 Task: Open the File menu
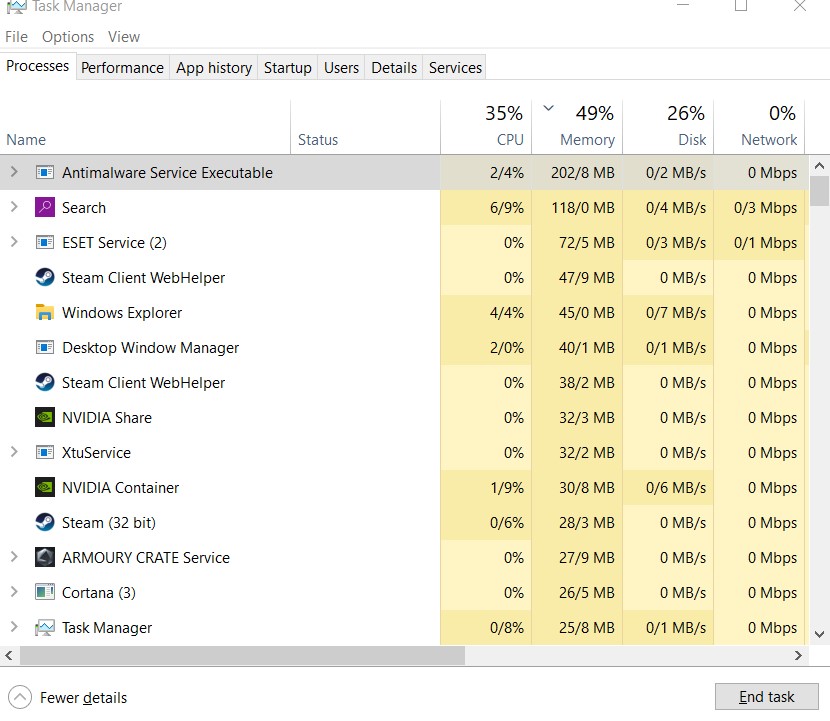[16, 37]
